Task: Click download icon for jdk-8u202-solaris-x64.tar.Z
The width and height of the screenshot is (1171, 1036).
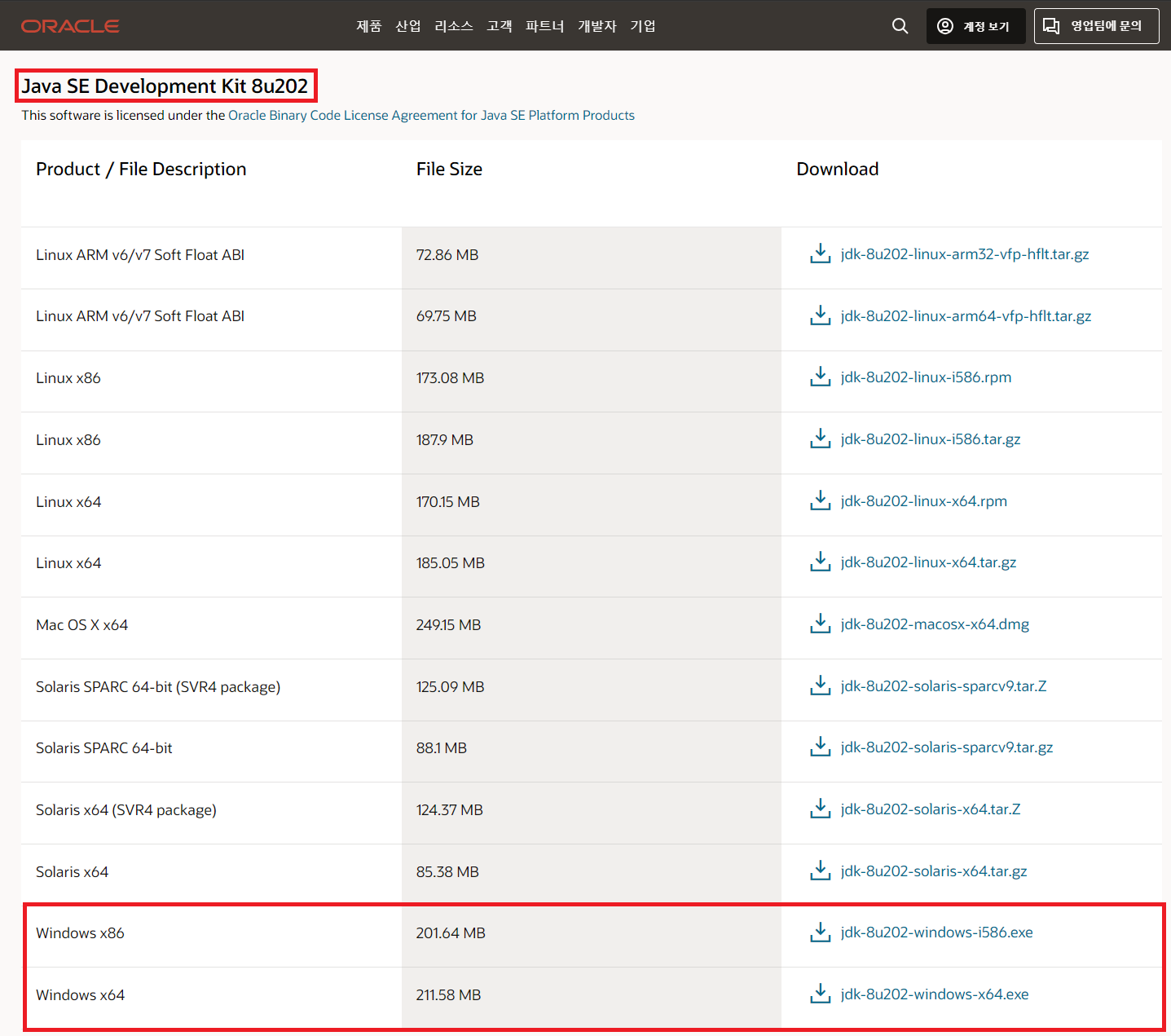Action: 820,809
